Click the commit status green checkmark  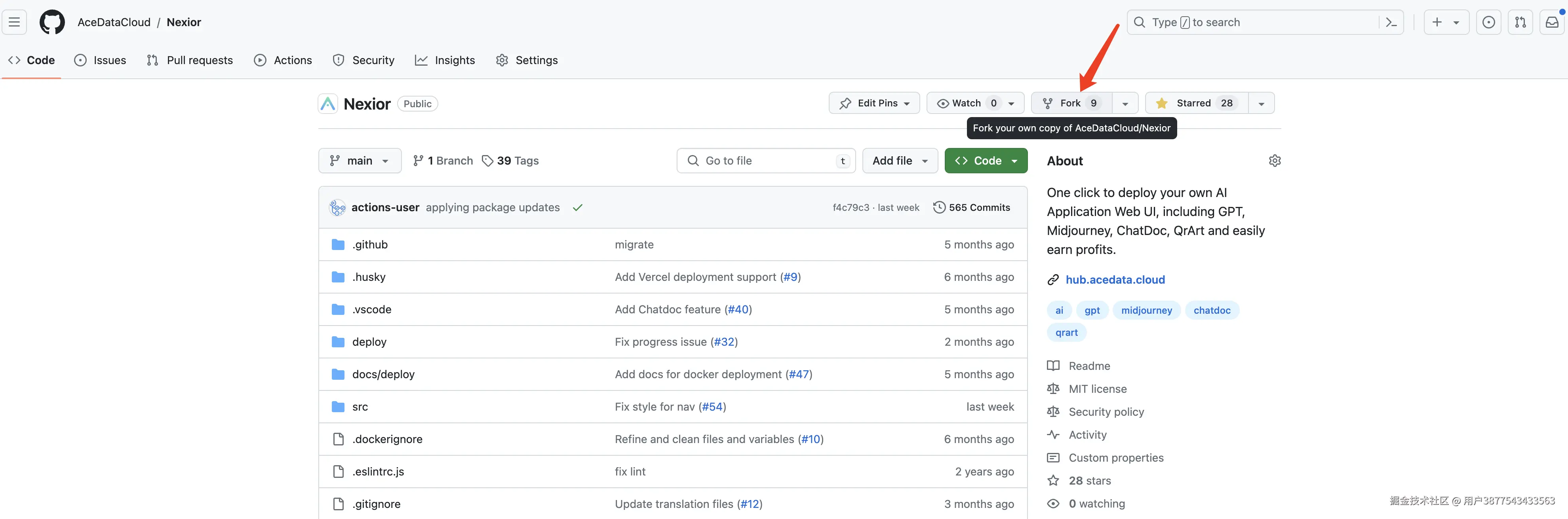pyautogui.click(x=577, y=207)
